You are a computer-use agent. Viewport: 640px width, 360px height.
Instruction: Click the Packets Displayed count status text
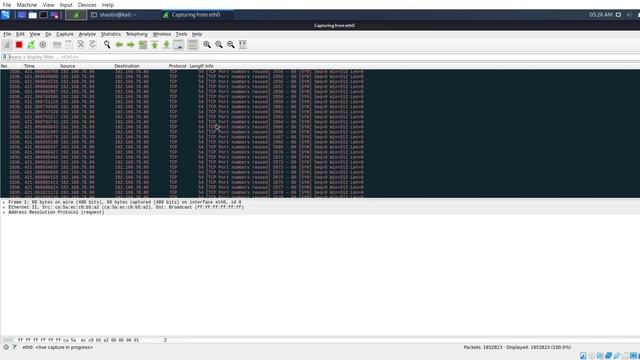517,347
